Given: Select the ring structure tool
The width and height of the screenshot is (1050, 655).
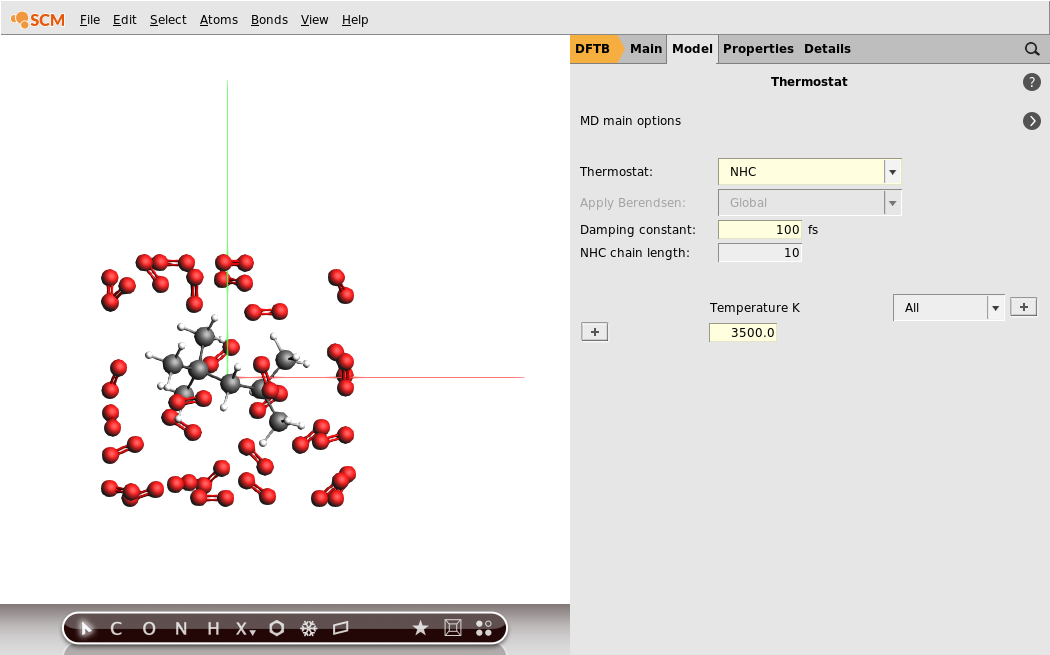Looking at the screenshot, I should [277, 628].
